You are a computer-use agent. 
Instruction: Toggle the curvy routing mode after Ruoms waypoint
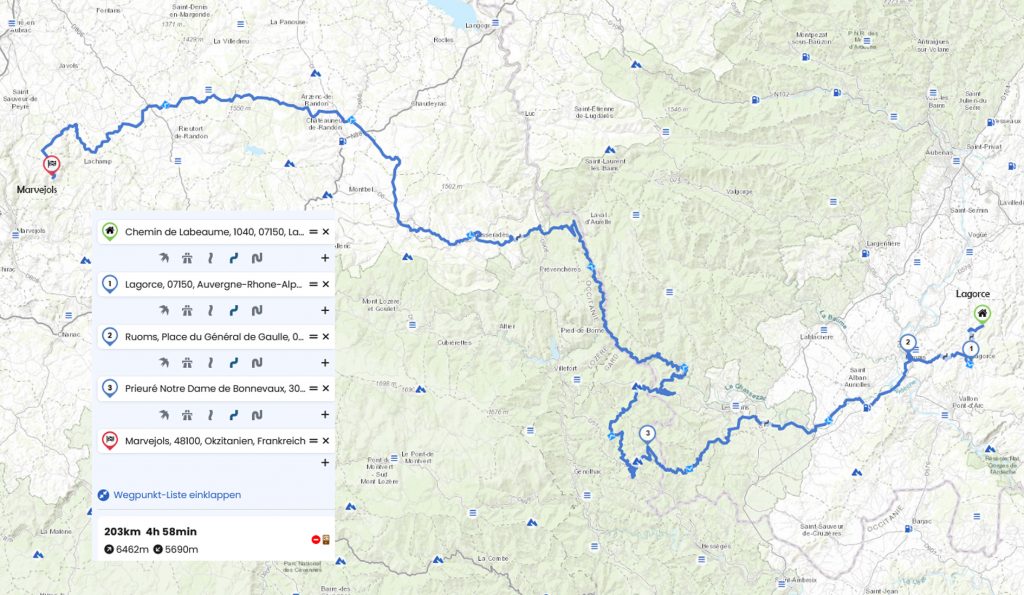(234, 362)
